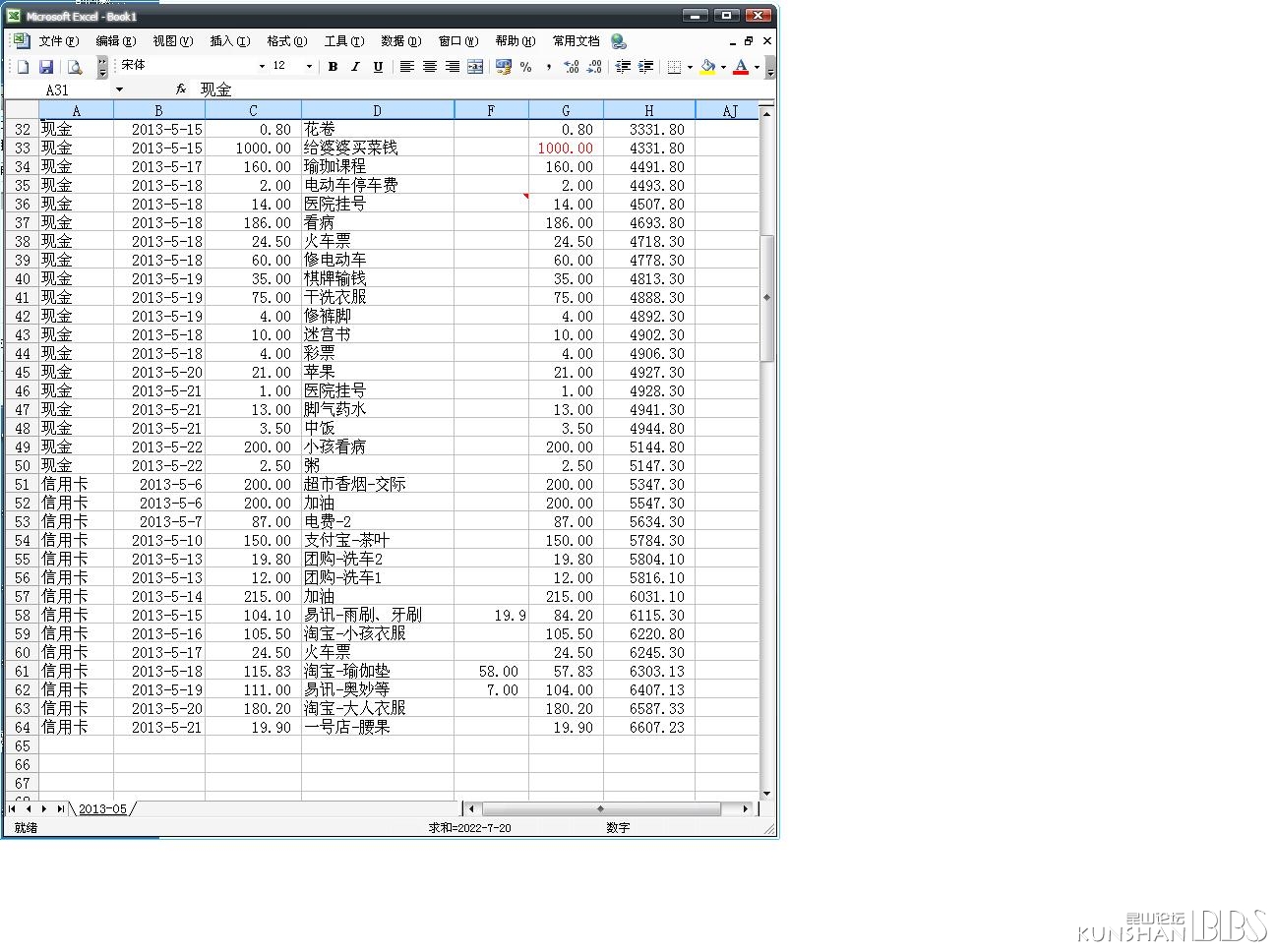Open the 数据 menu
Screen dimensions: 1275x952
[x=400, y=41]
